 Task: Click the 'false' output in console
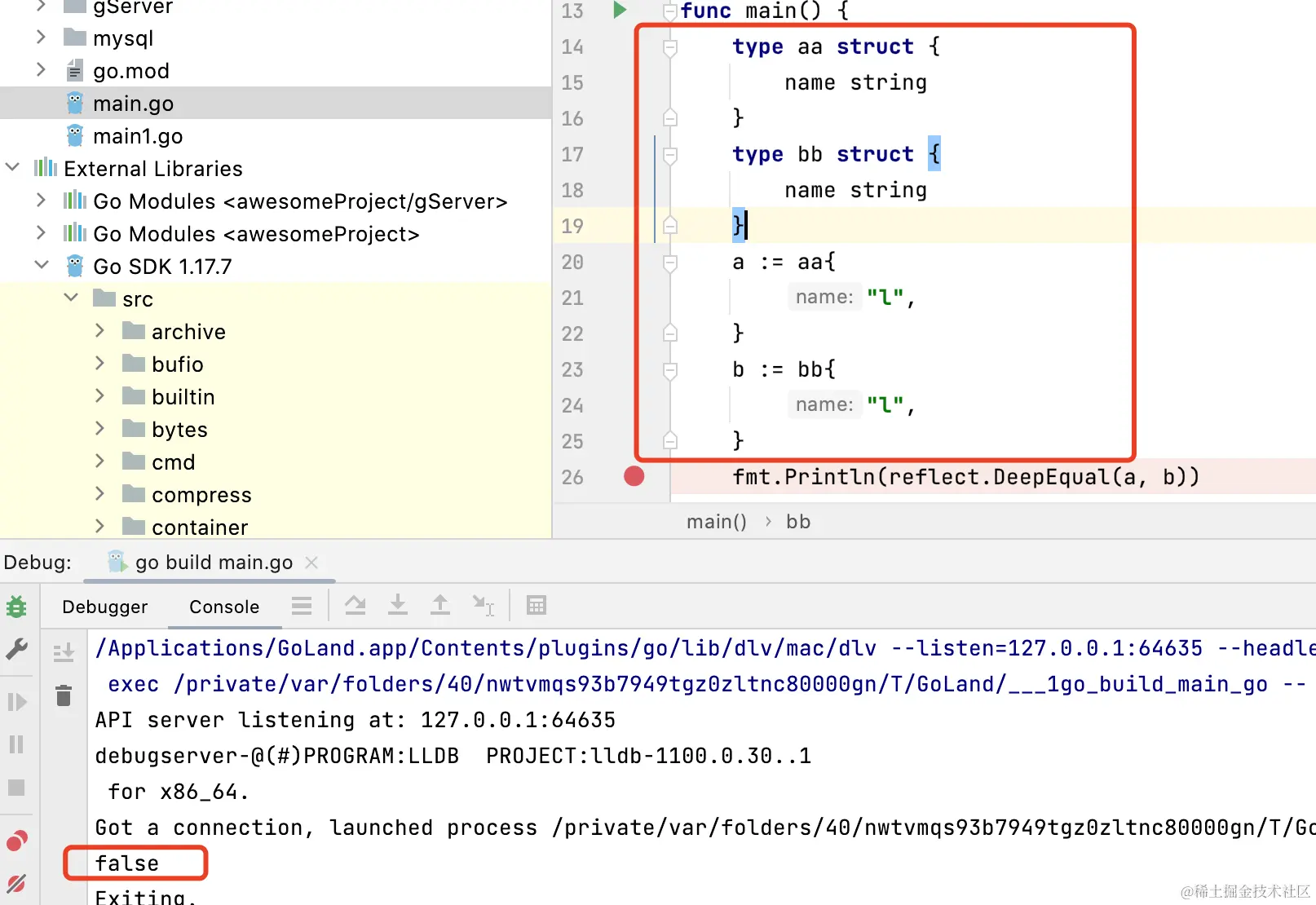[x=127, y=863]
